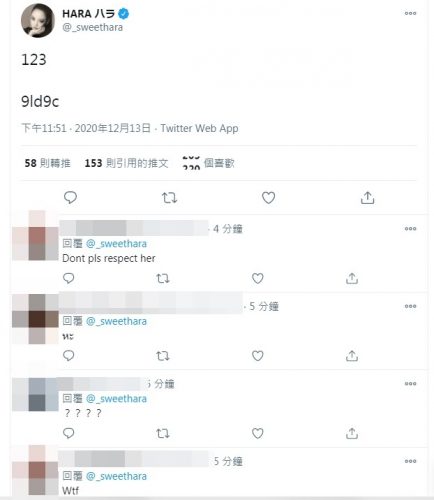Click @_sweethara mention in 'Wtf' reply
The width and height of the screenshot is (434, 500).
(116, 476)
